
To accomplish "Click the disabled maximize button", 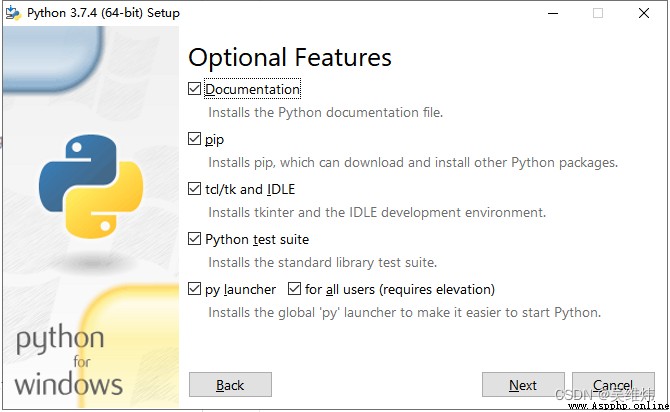I will click(x=598, y=13).
